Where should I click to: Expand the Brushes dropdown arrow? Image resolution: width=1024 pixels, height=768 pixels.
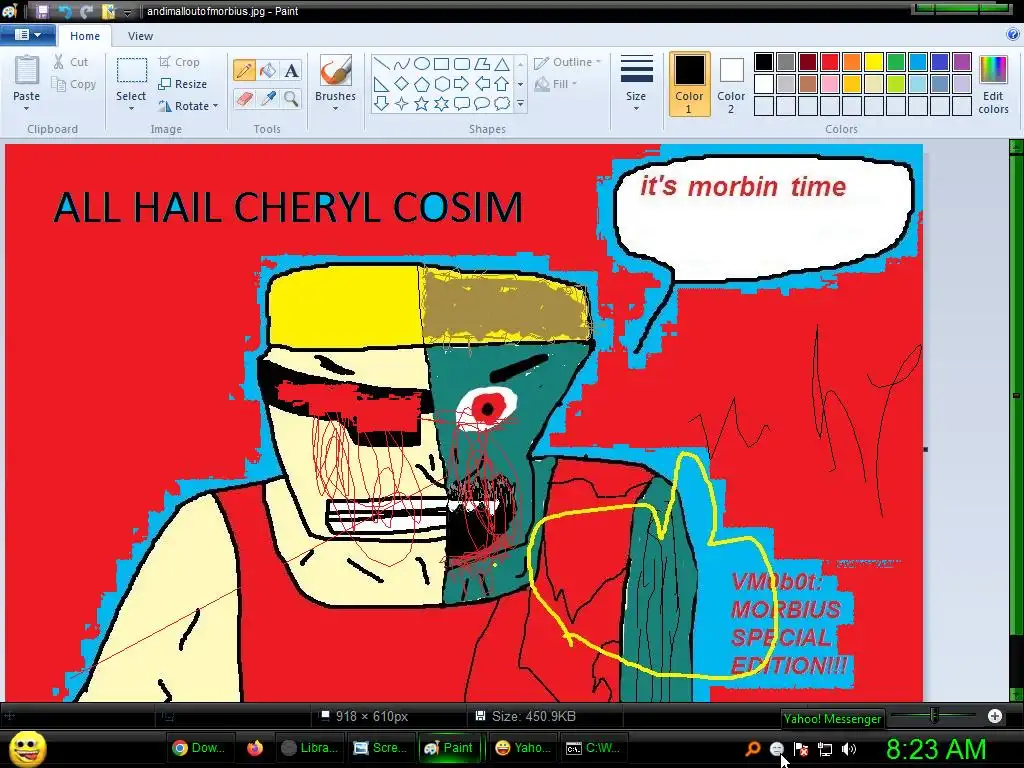[336, 108]
